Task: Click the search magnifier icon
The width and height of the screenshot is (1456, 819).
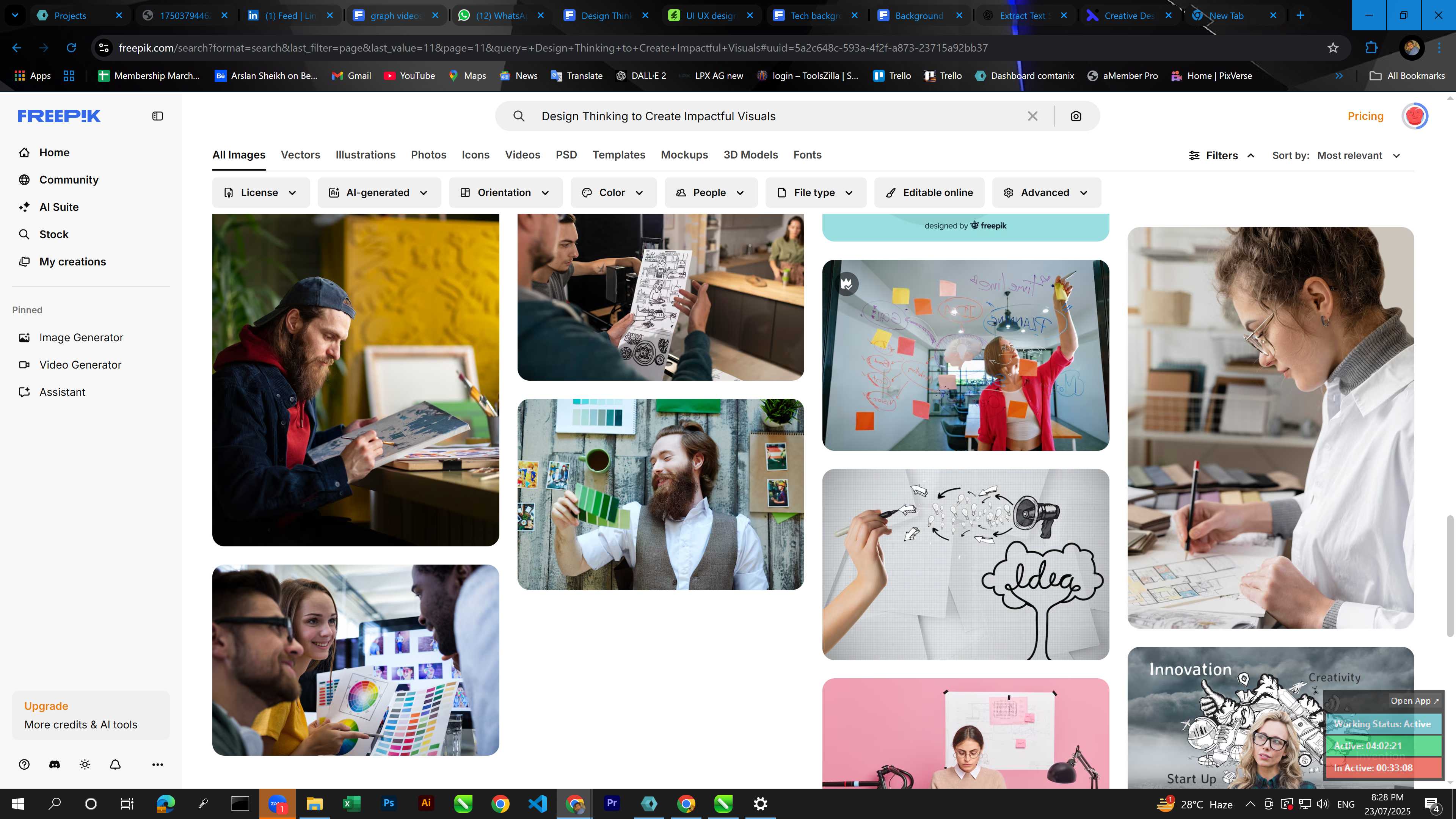Action: coord(519,116)
